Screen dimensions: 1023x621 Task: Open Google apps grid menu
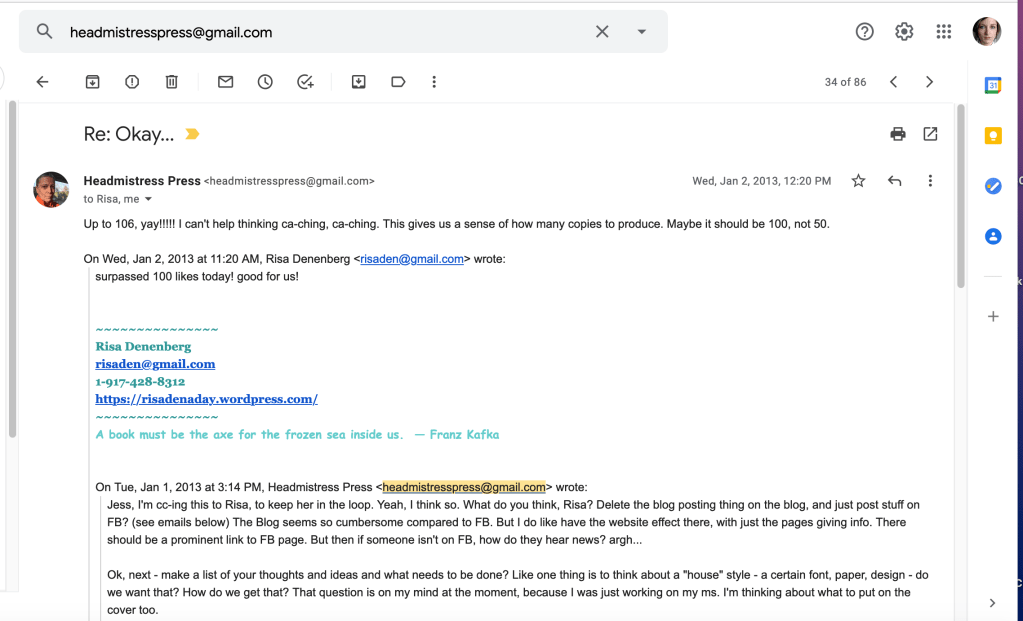[943, 32]
